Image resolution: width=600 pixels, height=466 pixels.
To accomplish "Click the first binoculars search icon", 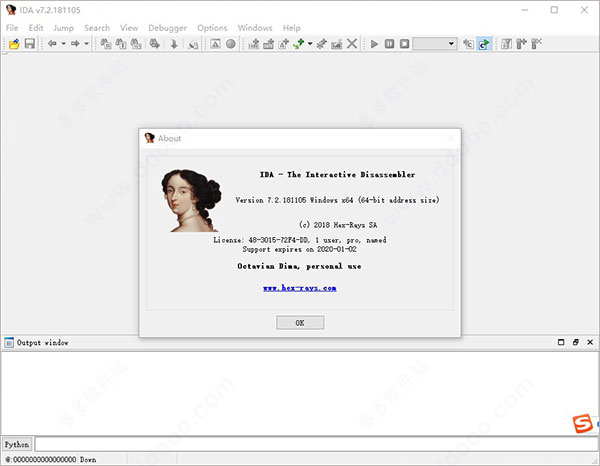I will pyautogui.click(x=106, y=44).
